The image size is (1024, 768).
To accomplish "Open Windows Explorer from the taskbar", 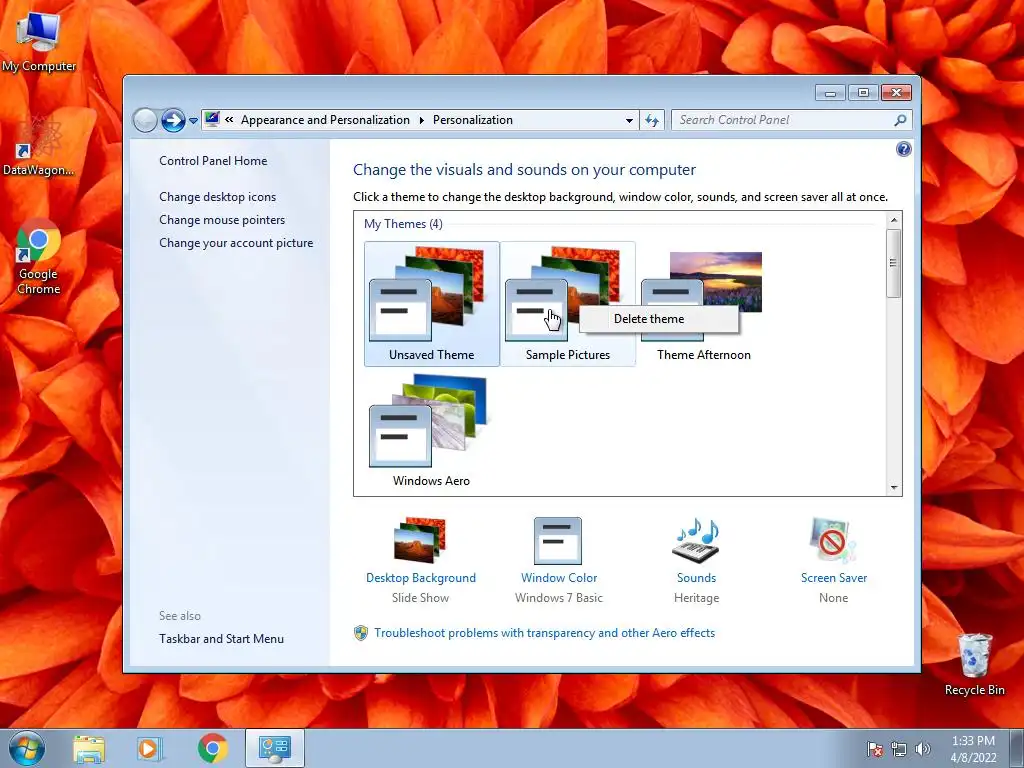I will point(89,748).
